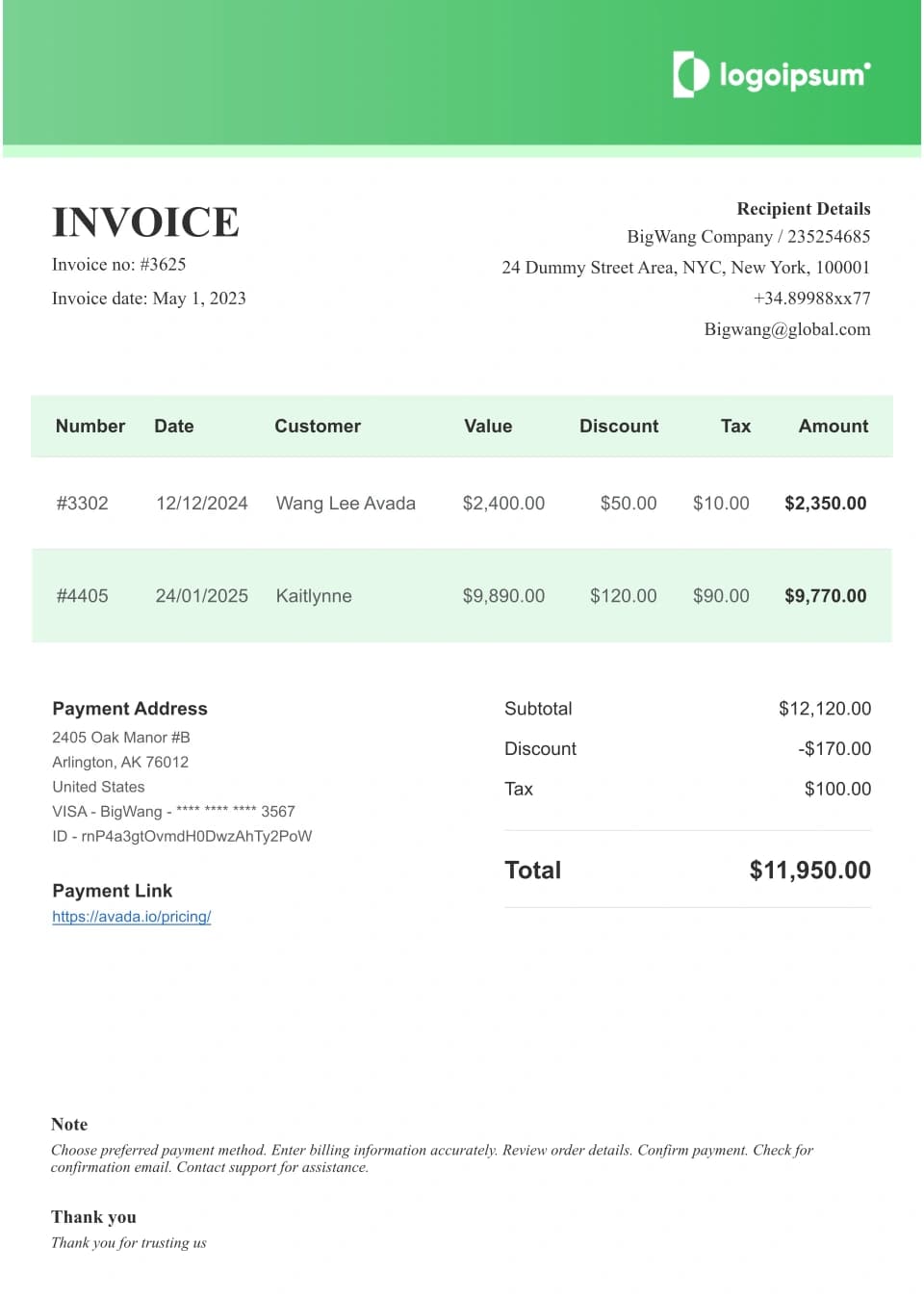Select the Amount column header
Screen dimensions: 924x1300
point(833,426)
